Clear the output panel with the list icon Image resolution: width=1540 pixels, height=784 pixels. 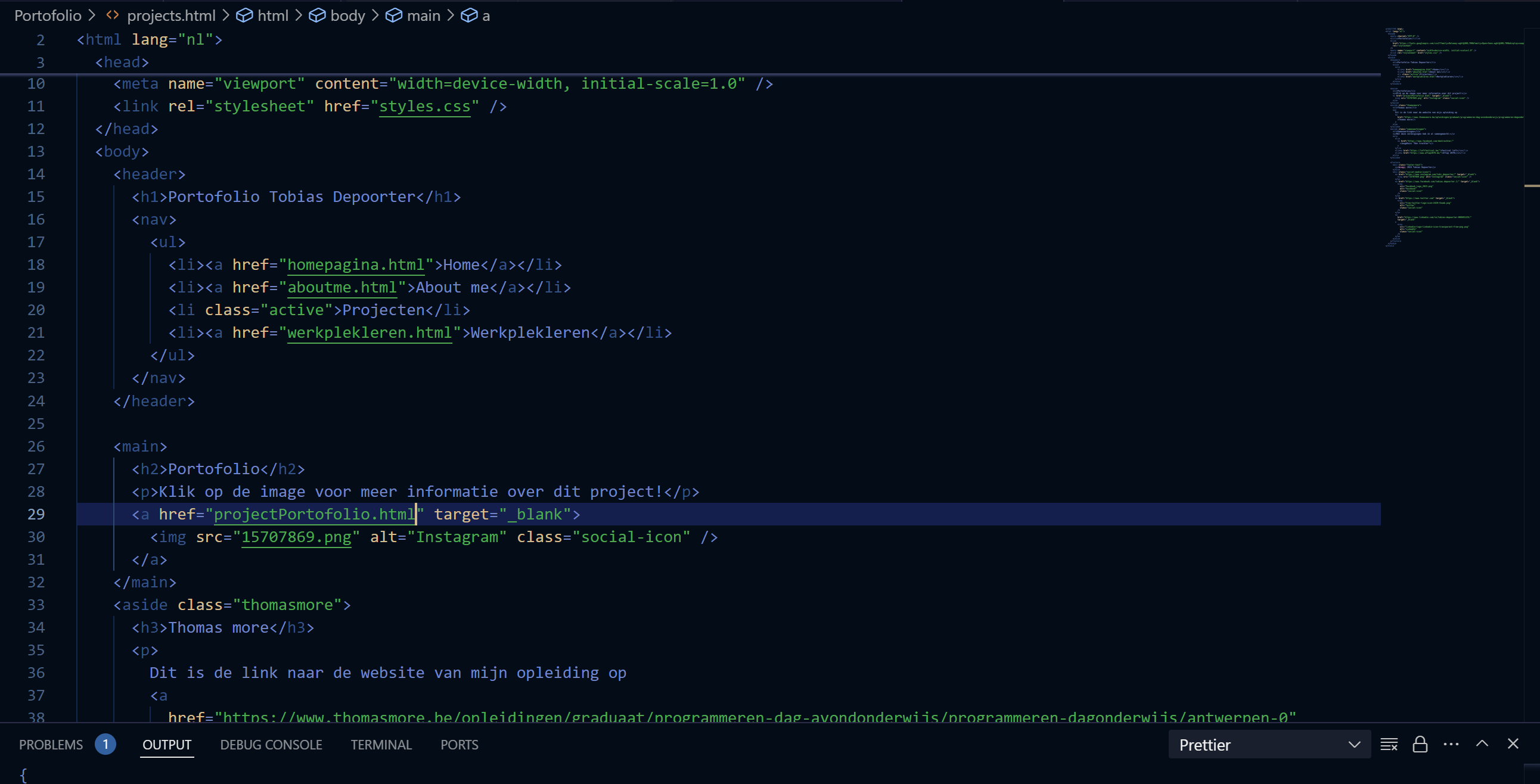[x=1389, y=744]
